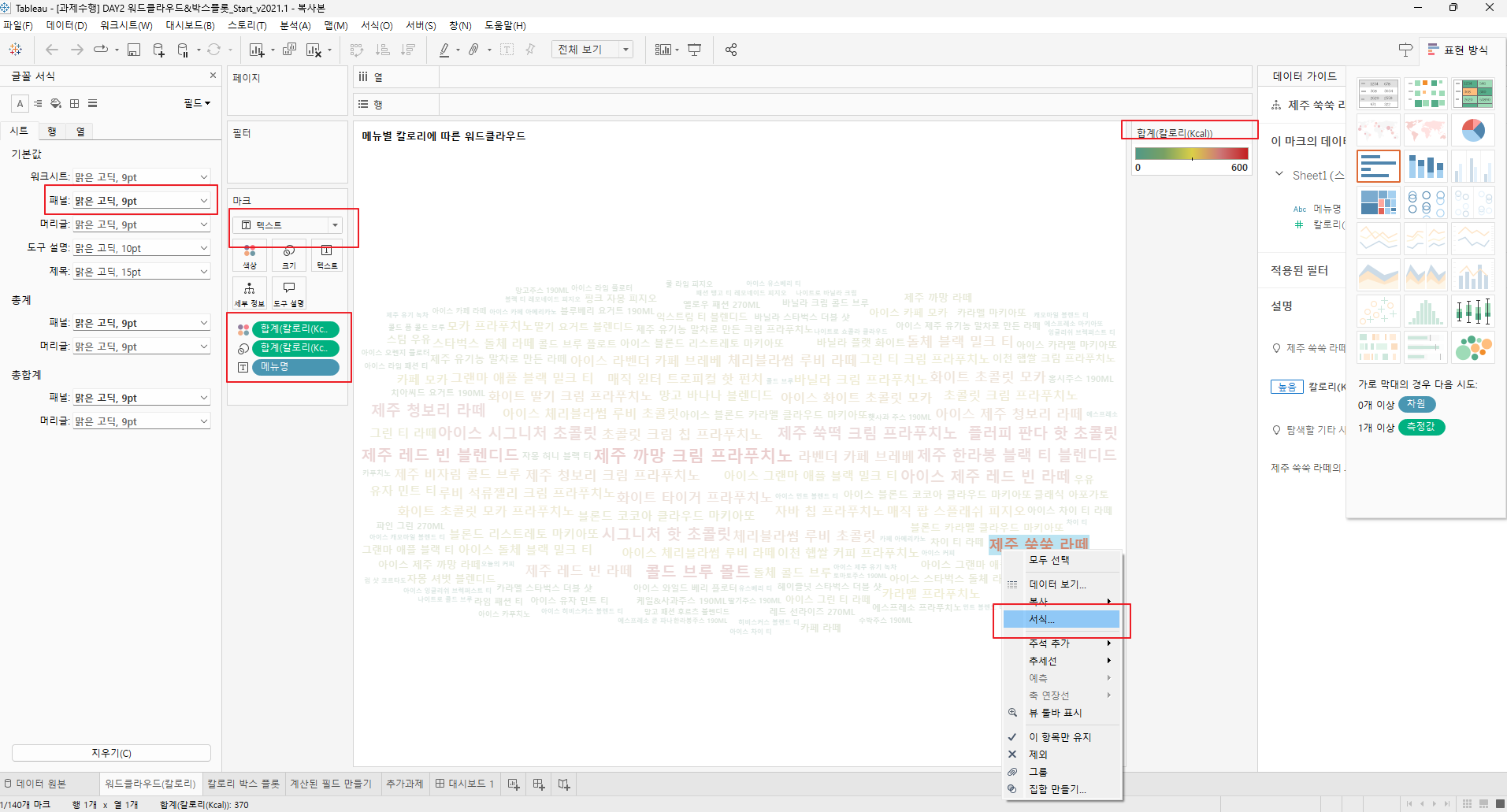The height and width of the screenshot is (812, 1507).
Task: Sort descending toolbar icon
Action: [x=408, y=50]
